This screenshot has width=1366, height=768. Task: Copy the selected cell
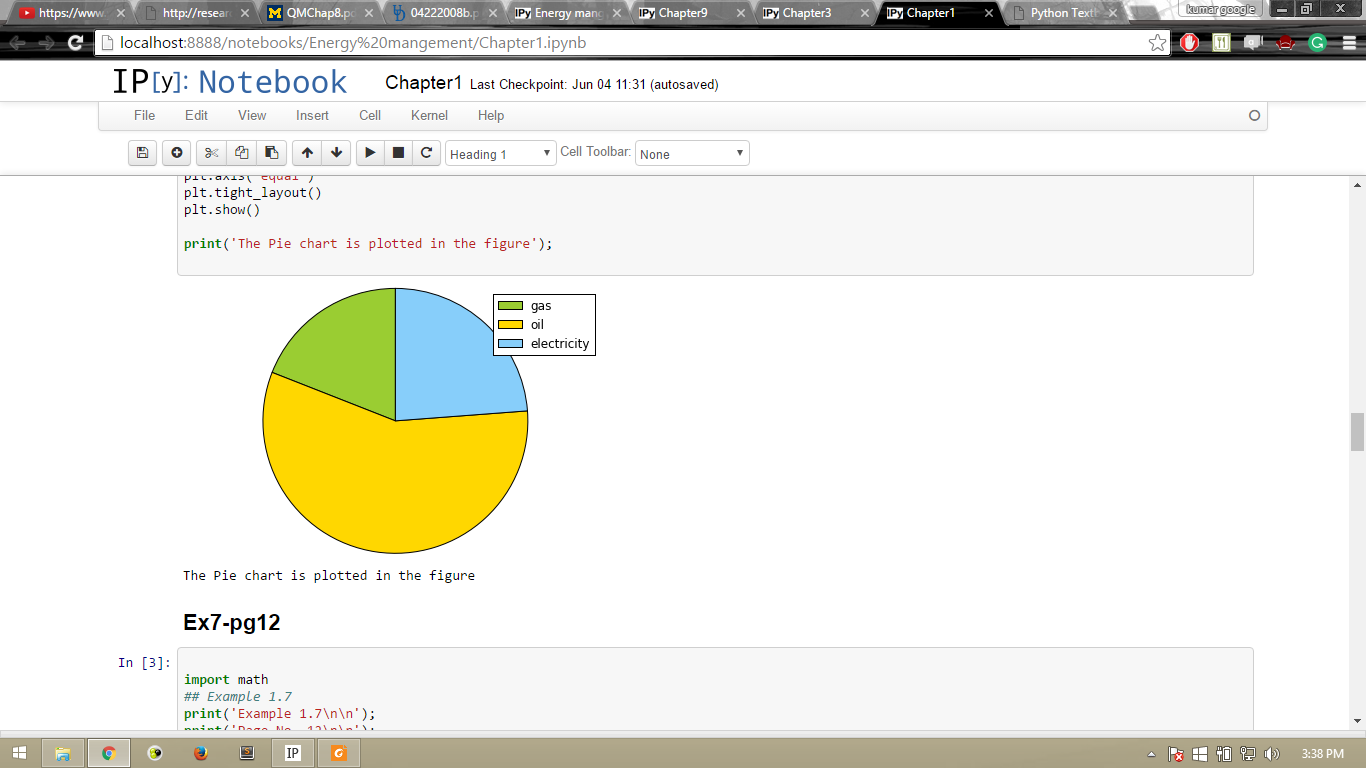point(241,153)
